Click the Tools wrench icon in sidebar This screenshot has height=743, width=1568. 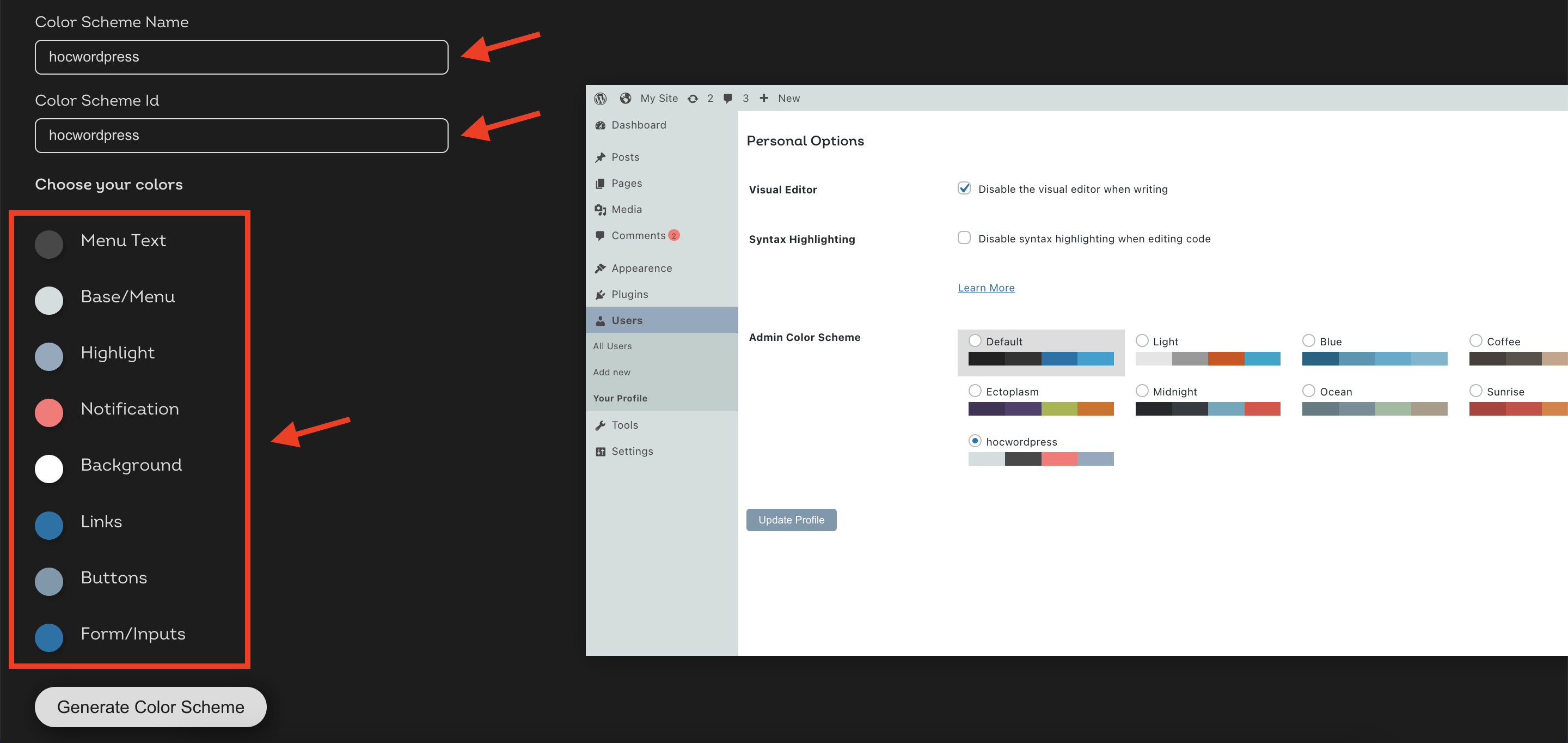pyautogui.click(x=600, y=425)
